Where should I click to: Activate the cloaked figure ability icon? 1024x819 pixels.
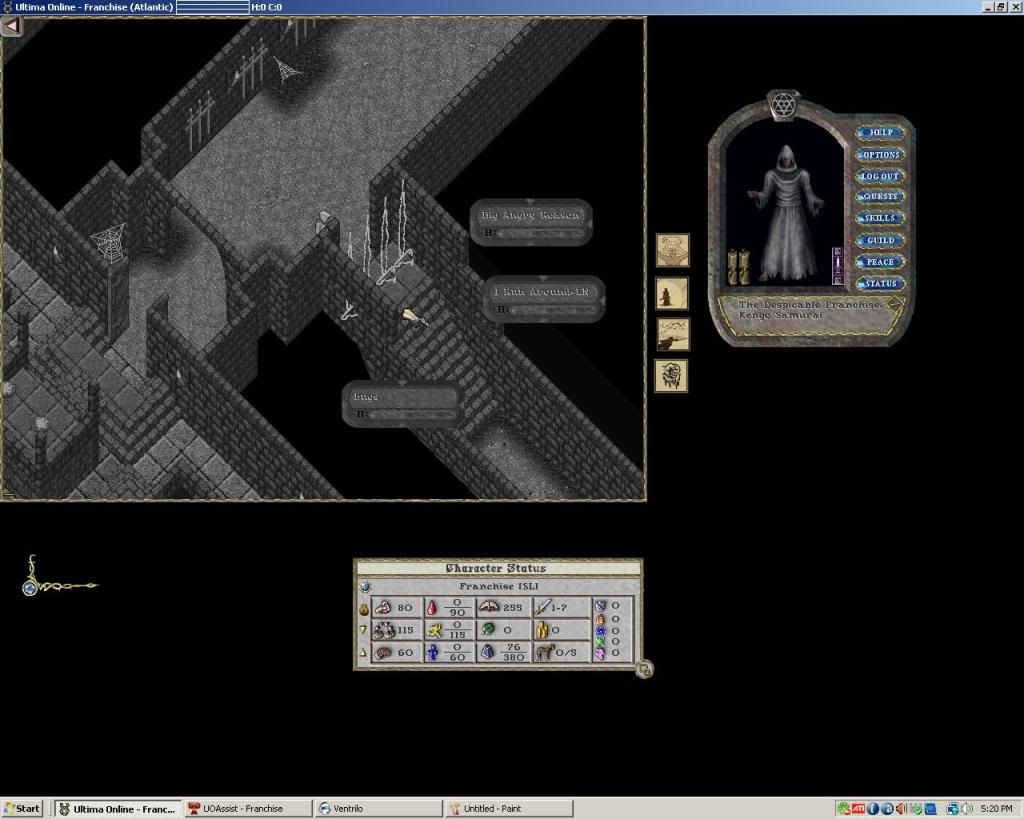[x=672, y=293]
